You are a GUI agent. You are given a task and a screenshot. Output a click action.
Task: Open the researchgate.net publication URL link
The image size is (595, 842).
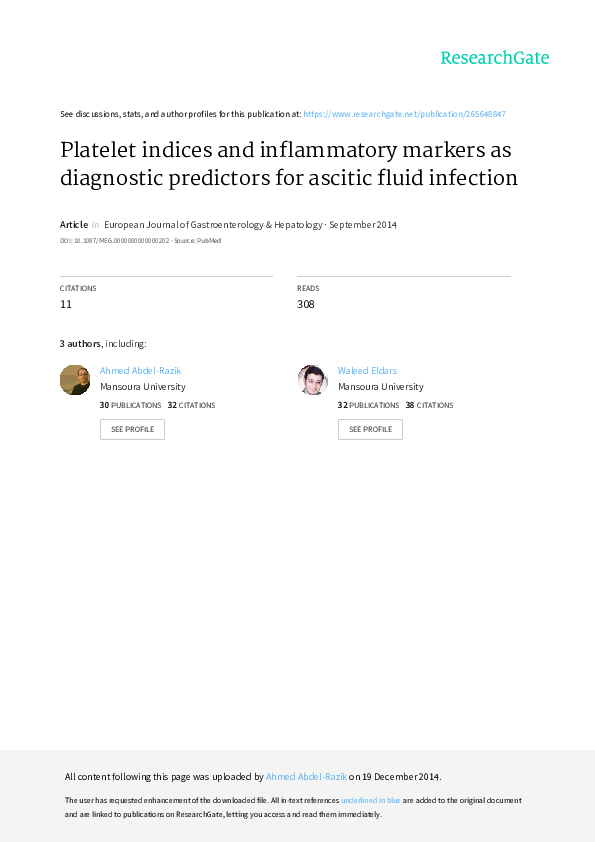[404, 114]
